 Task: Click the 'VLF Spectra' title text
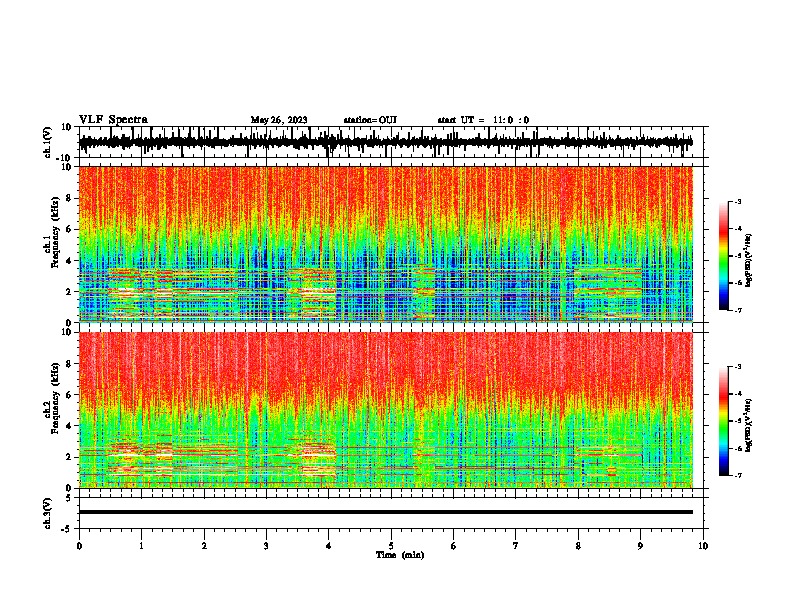(x=113, y=120)
